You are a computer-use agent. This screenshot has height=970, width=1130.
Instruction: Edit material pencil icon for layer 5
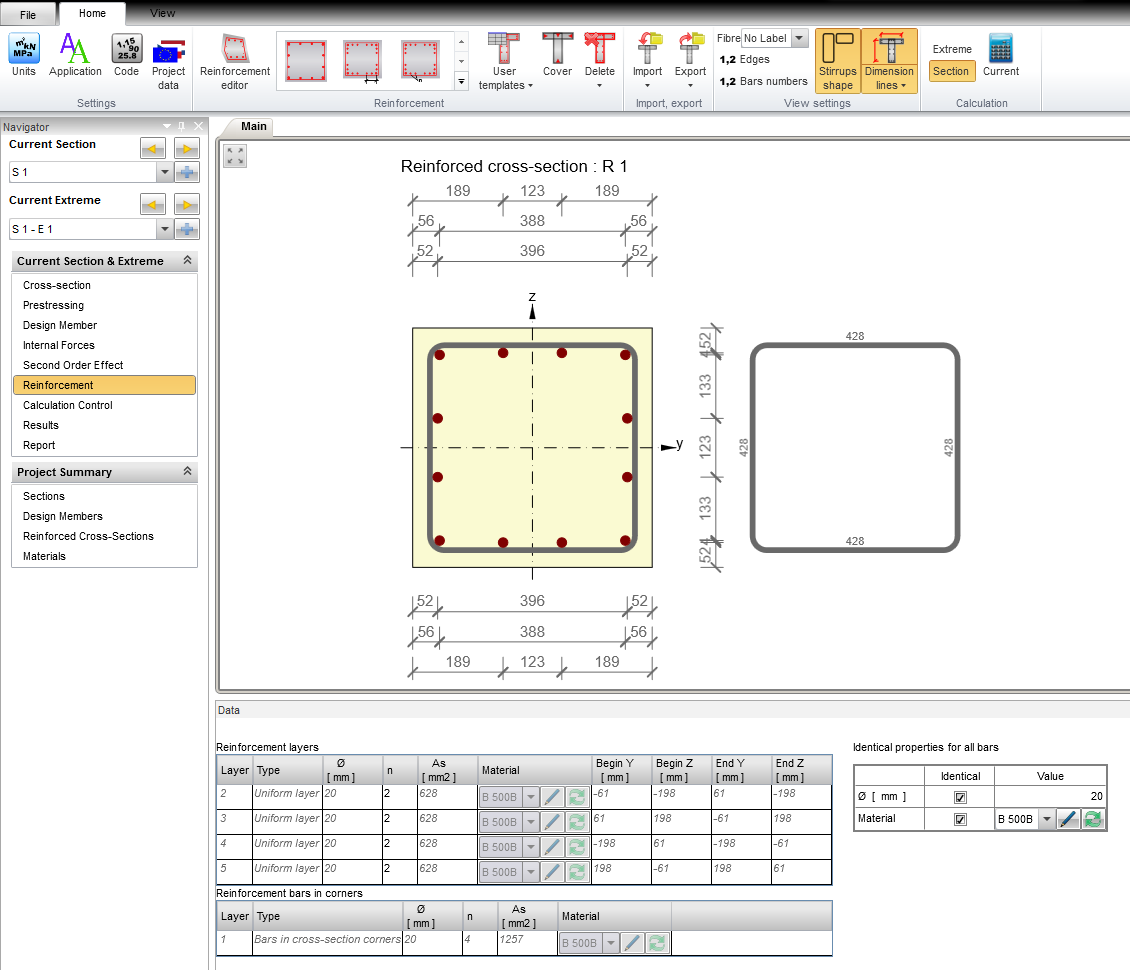point(552,872)
